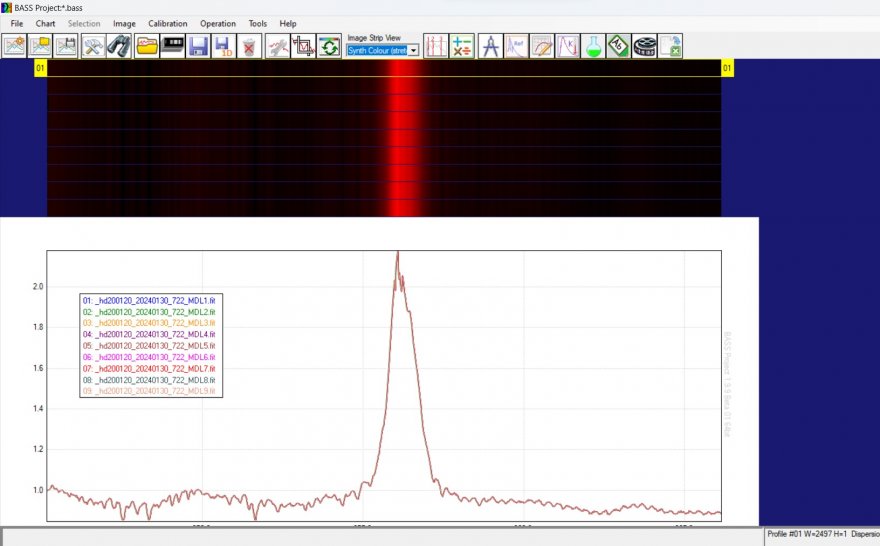Open the Calibration menu
880x546 pixels.
[x=167, y=23]
